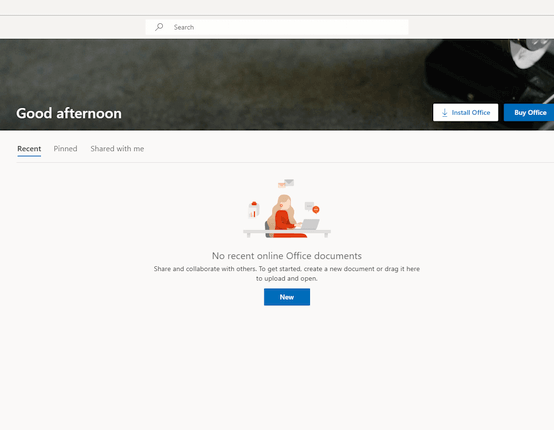Click the orange round badge icon
The height and width of the screenshot is (430, 554).
[x=316, y=210]
